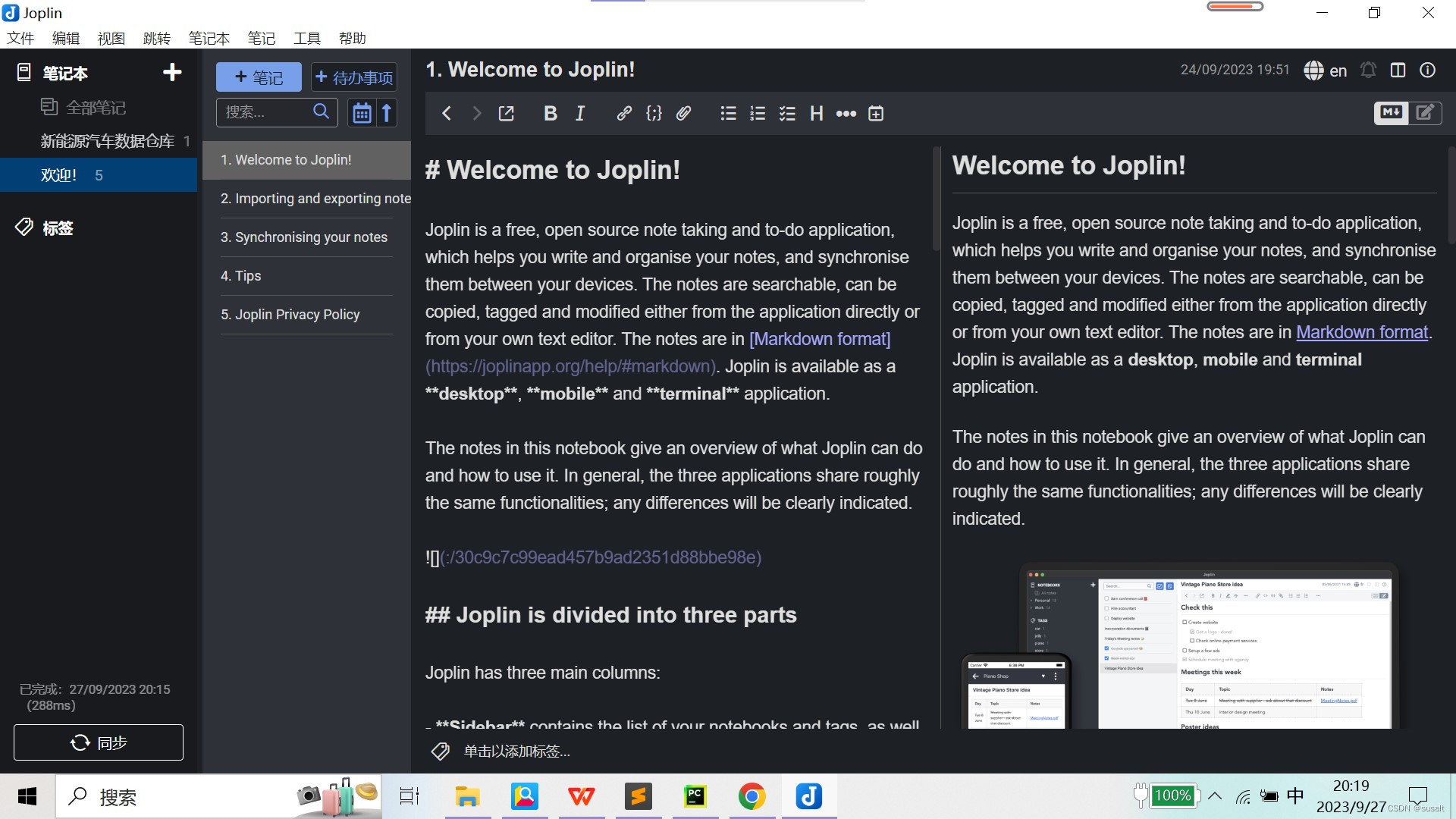Click the 同步 synchronise button
1456x819 pixels.
(x=99, y=742)
